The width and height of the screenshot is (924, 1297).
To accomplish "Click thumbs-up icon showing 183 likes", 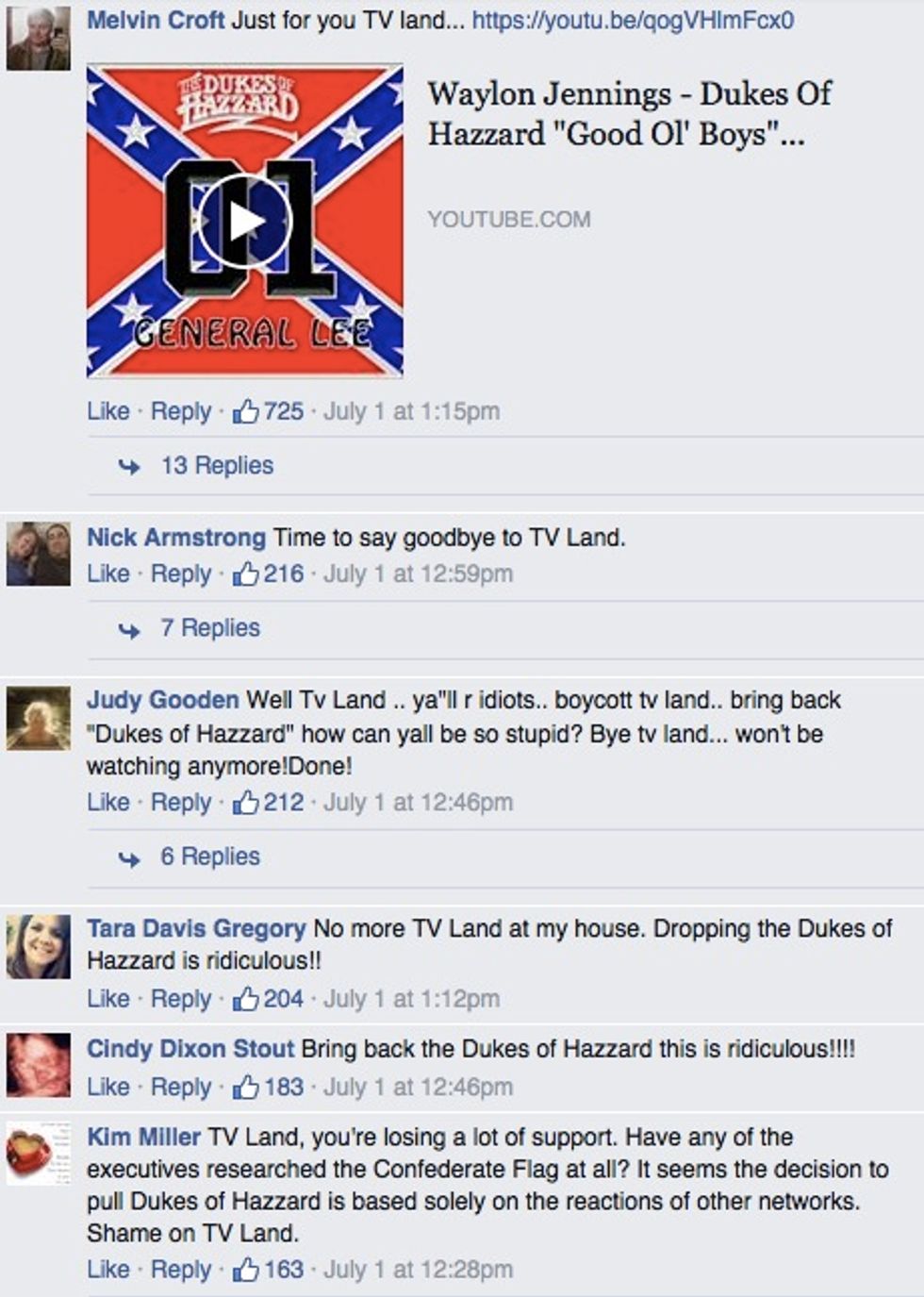I will point(246,1088).
